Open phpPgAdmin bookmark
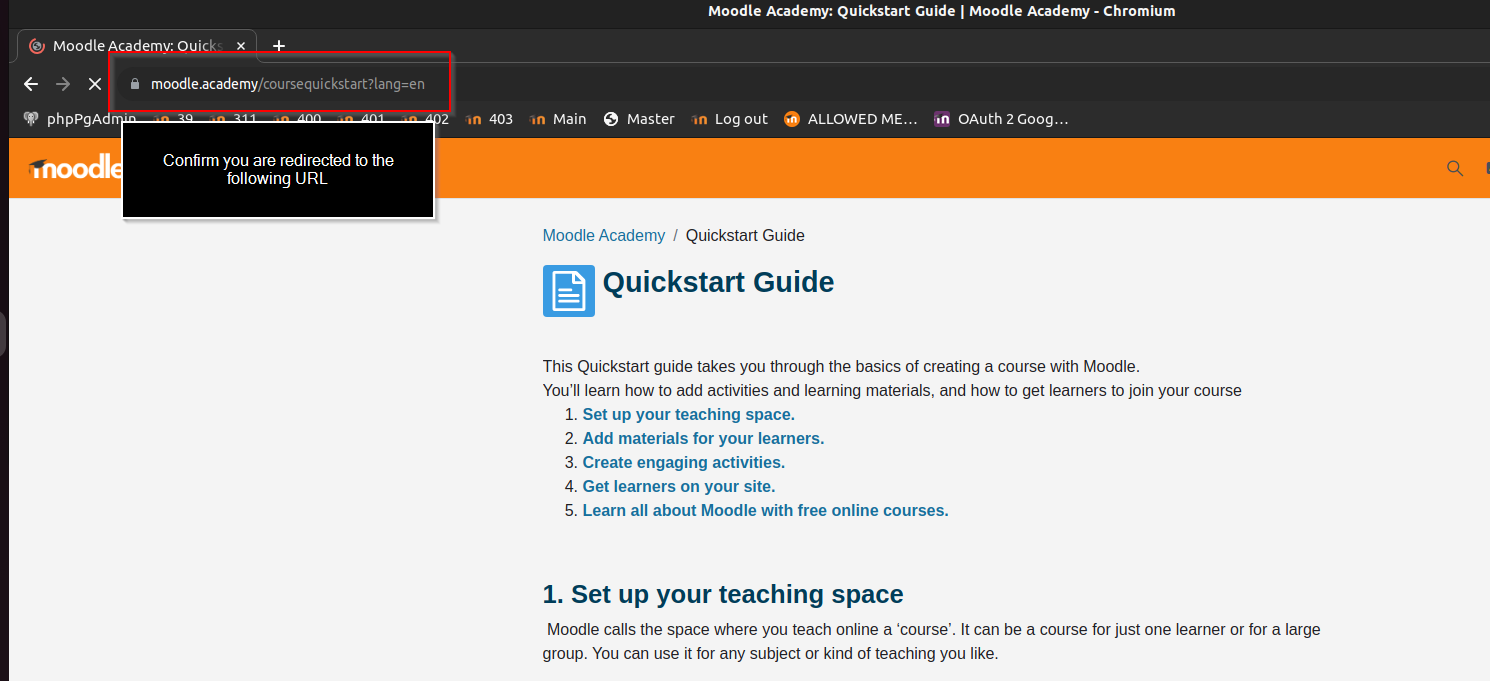 click(80, 119)
